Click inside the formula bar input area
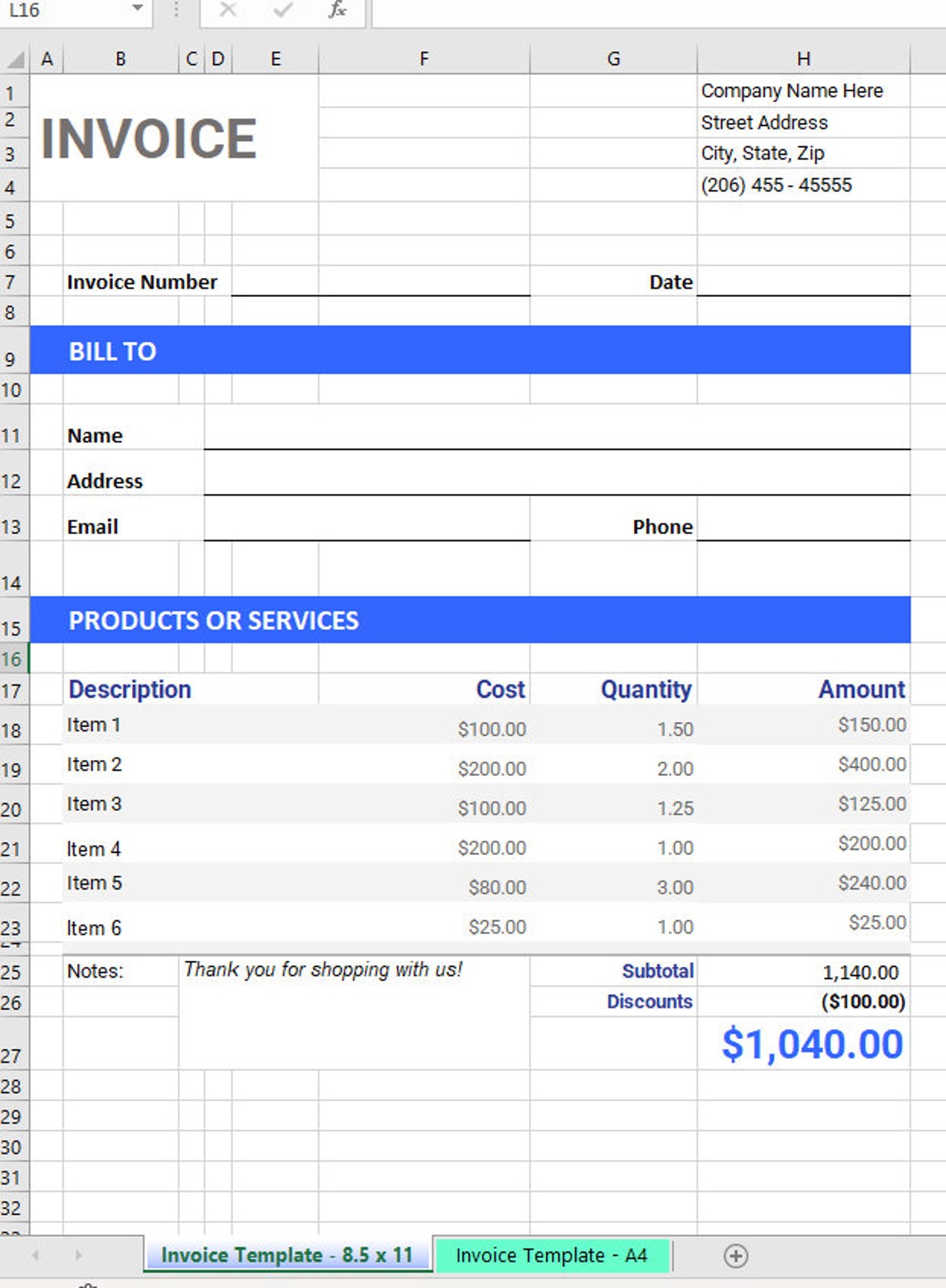The image size is (946, 1288). [581, 12]
